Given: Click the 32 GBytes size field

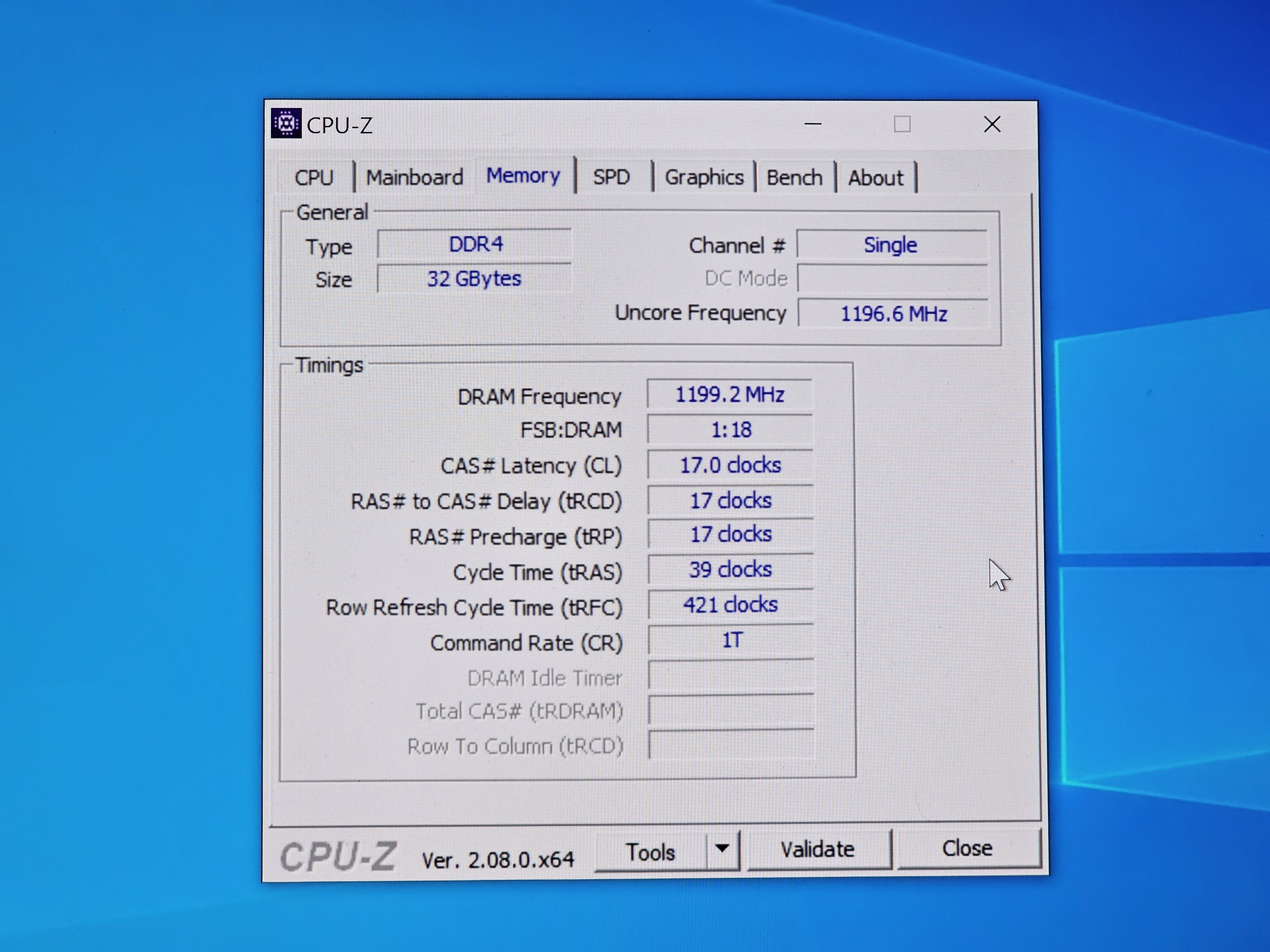Looking at the screenshot, I should click(x=474, y=278).
